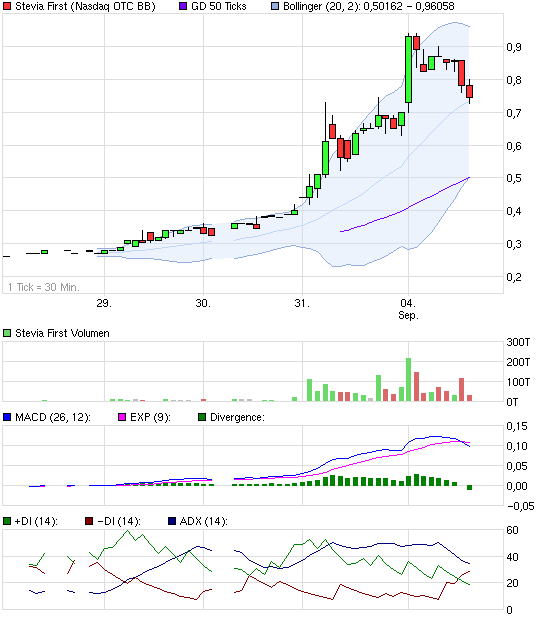Click the 300T volume axis label

tap(518, 342)
